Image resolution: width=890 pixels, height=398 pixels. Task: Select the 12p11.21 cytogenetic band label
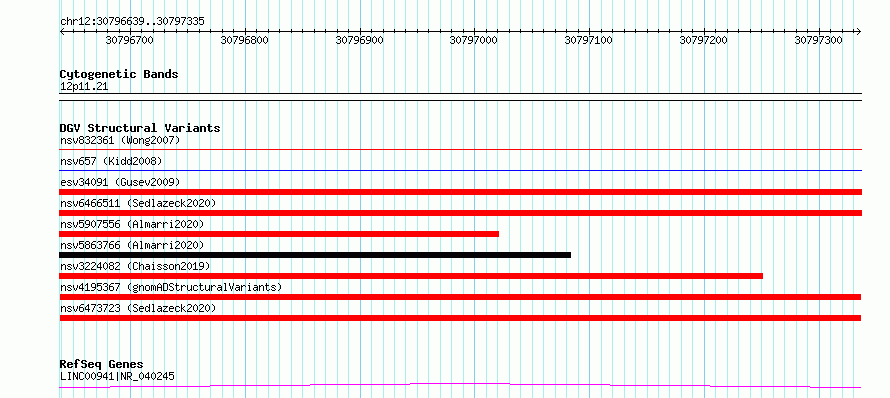[x=84, y=87]
